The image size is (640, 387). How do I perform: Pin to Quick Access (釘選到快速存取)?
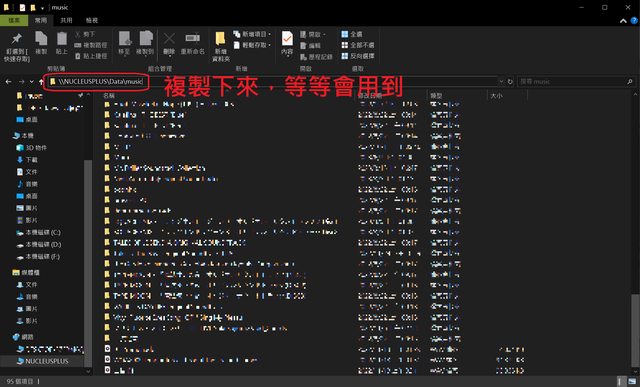click(x=16, y=47)
